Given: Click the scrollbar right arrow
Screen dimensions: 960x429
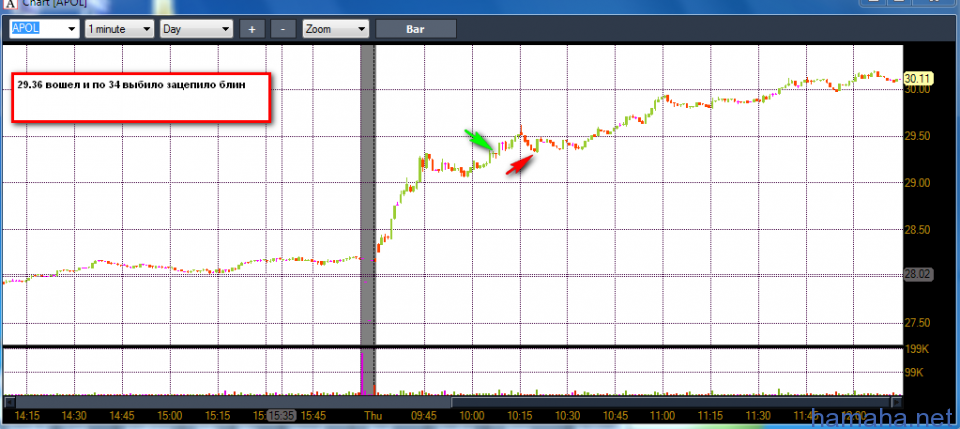Looking at the screenshot, I should click(897, 402).
